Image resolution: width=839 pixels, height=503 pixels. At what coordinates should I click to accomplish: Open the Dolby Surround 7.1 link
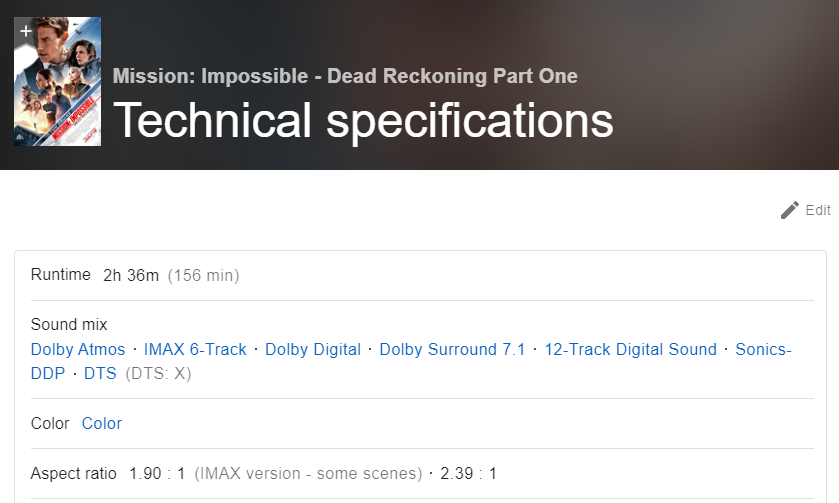coord(452,349)
